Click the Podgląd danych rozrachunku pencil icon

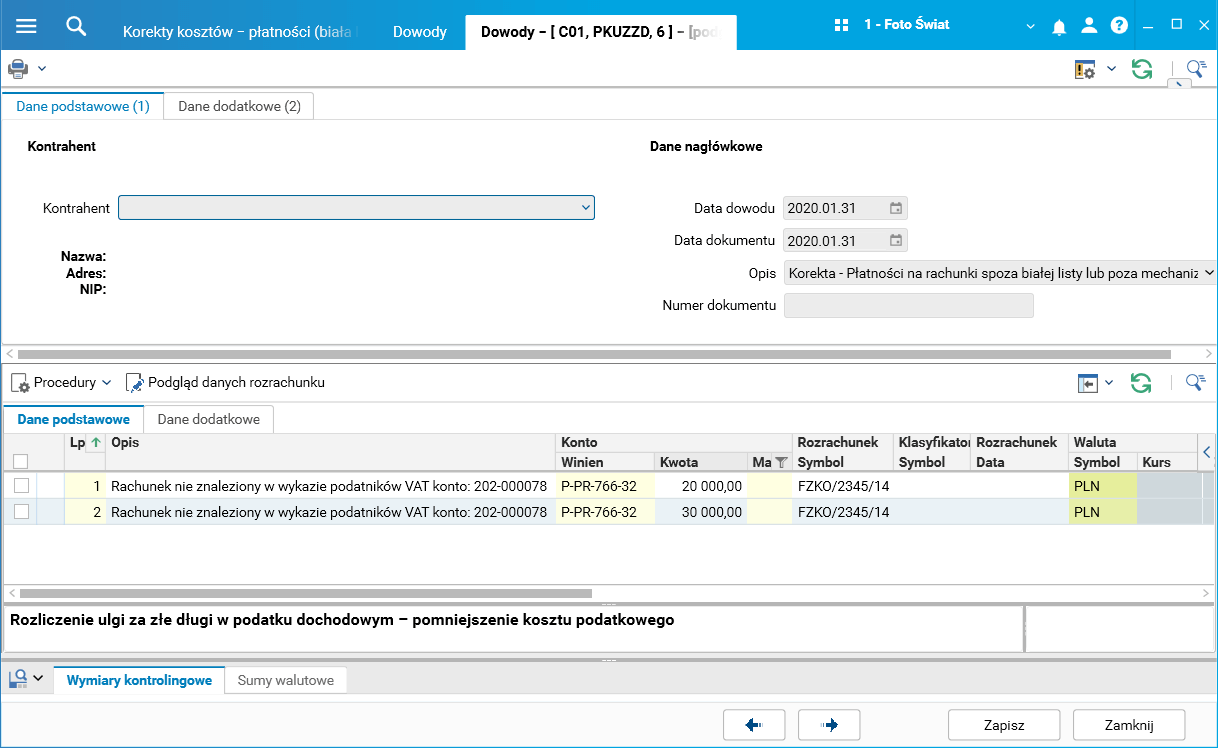click(135, 383)
